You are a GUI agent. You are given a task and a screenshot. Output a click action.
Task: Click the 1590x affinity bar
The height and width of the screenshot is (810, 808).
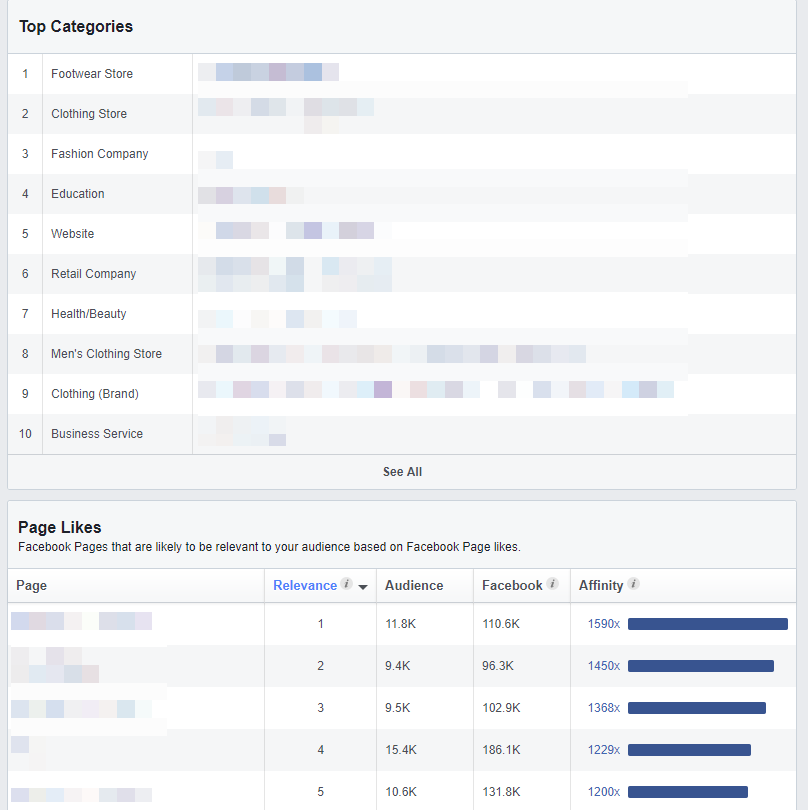tap(707, 624)
